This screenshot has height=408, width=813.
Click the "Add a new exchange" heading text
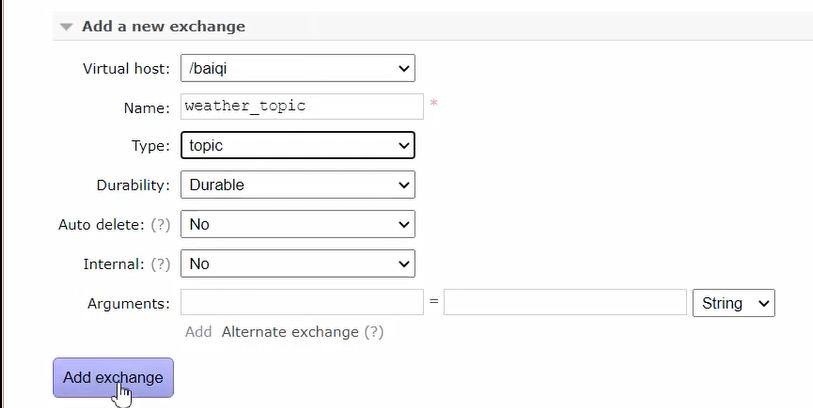tap(163, 27)
